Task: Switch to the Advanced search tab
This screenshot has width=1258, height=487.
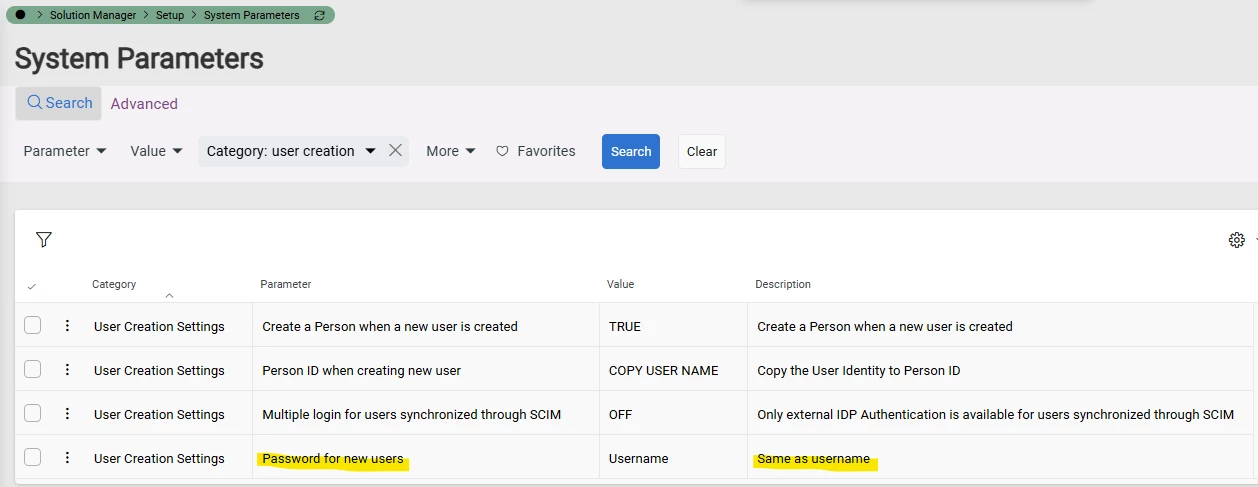Action: click(x=144, y=104)
